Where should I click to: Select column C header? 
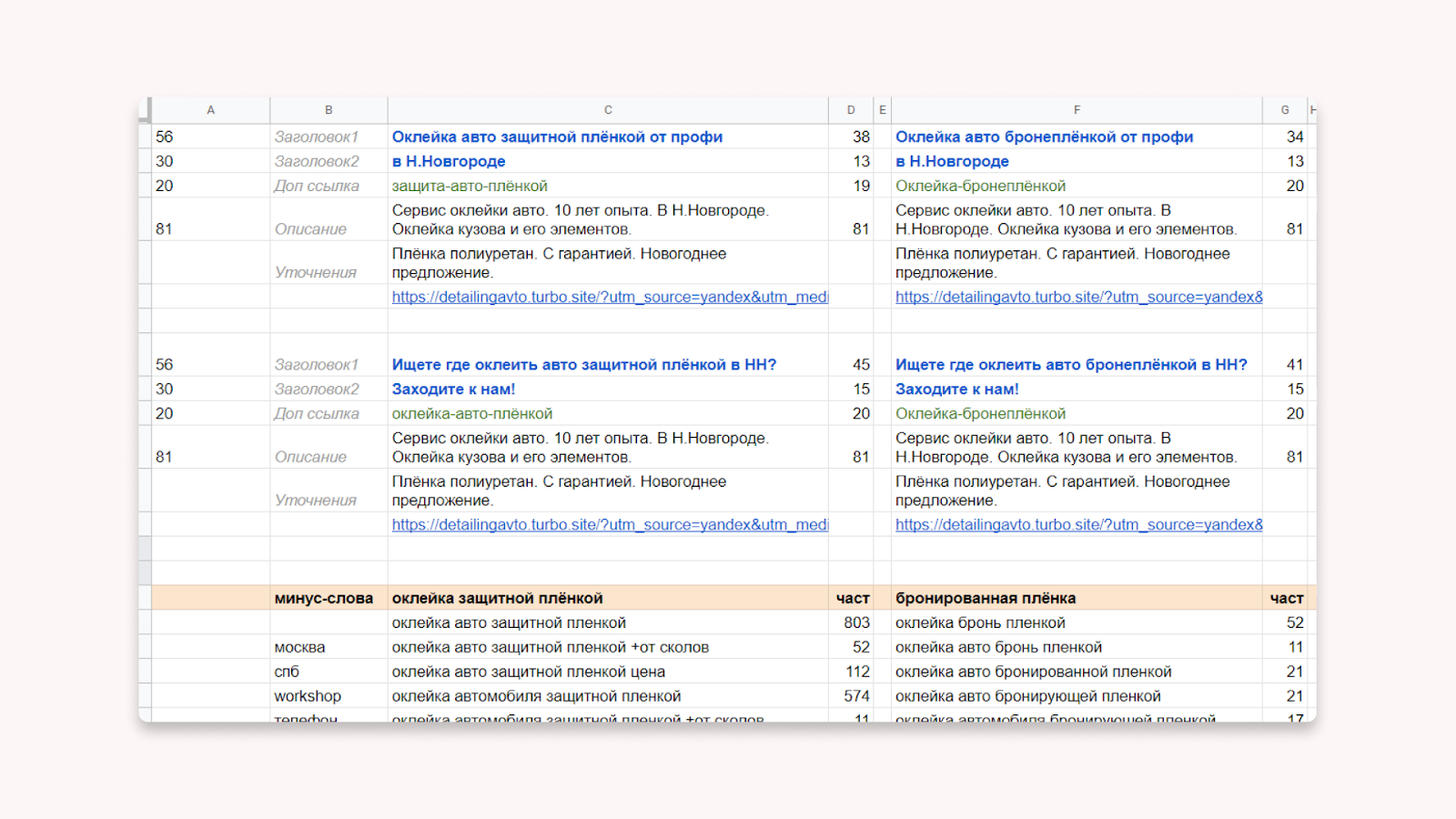tap(608, 110)
